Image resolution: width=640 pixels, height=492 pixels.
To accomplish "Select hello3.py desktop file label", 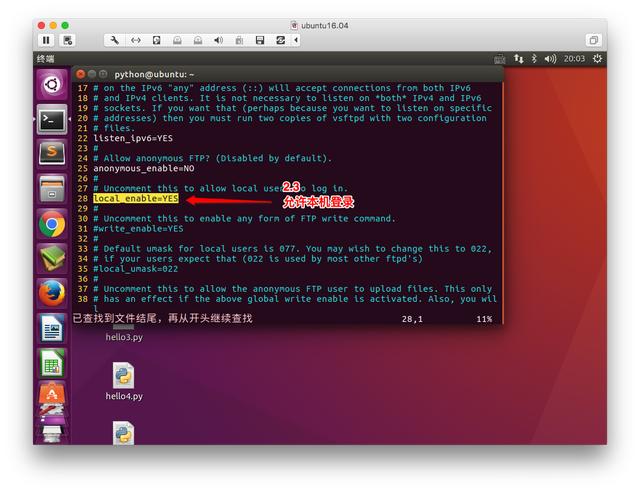I will click(124, 337).
